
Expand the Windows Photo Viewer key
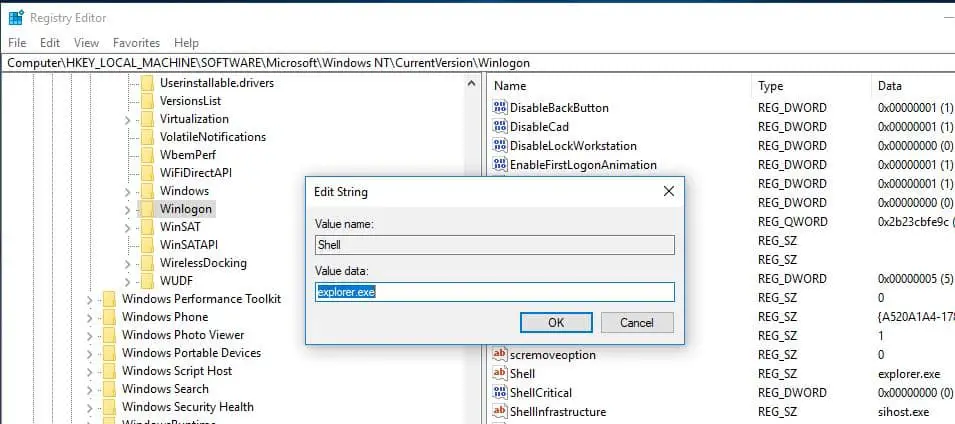point(90,336)
